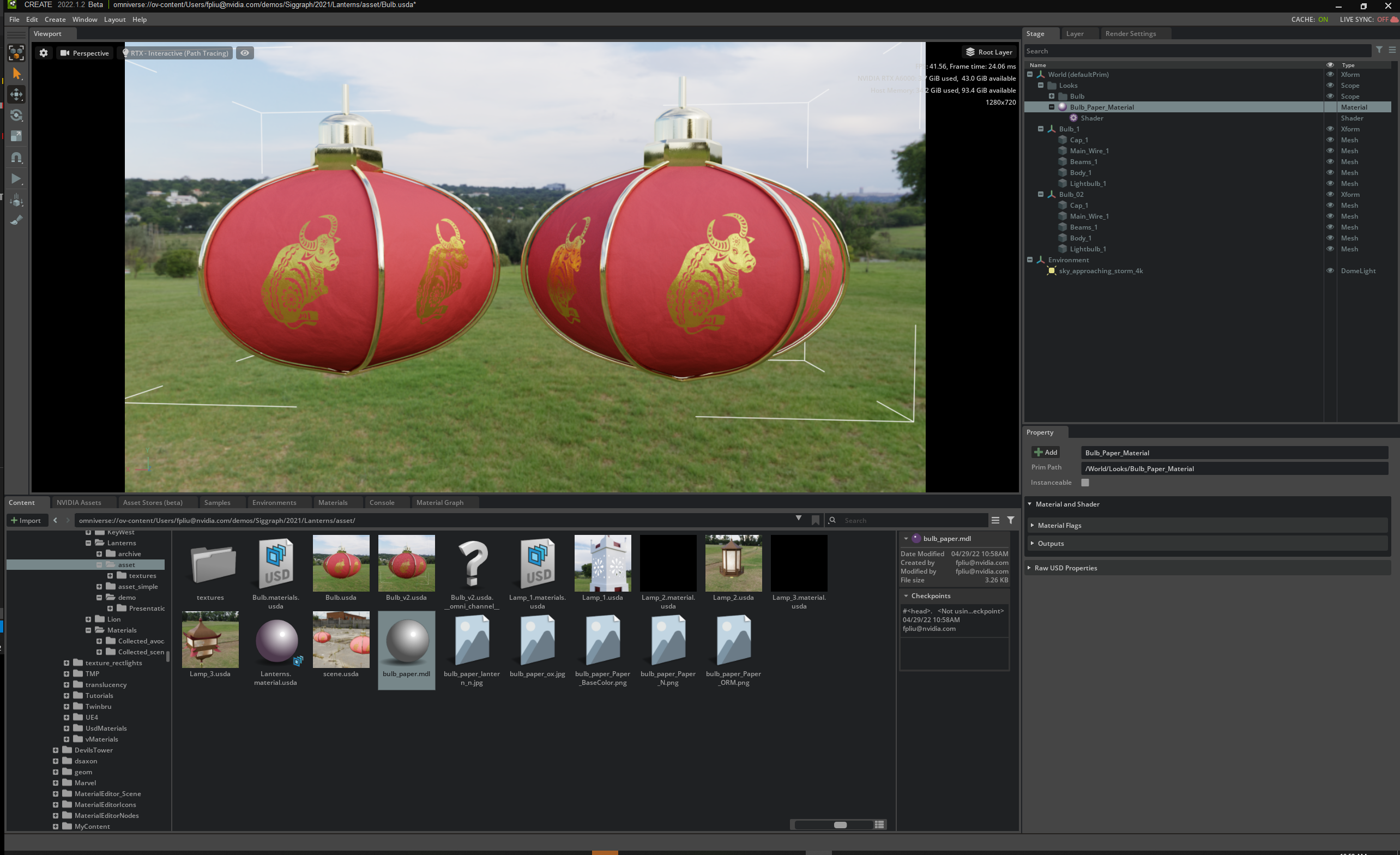The image size is (1400, 855).
Task: Open the Create menu
Action: point(55,19)
